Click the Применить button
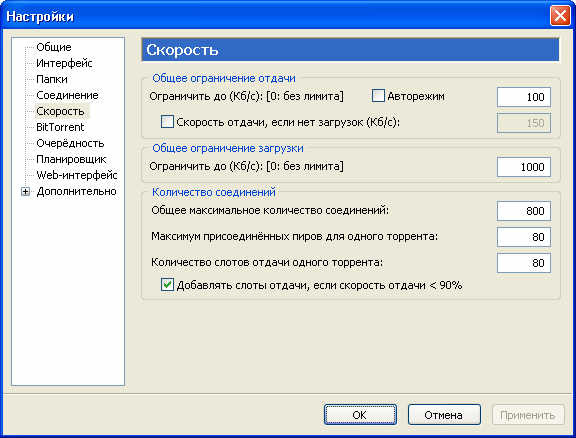This screenshot has width=576, height=438. tap(528, 415)
